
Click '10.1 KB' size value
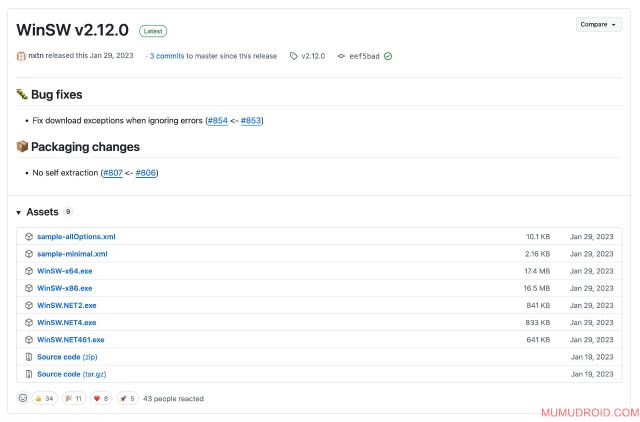click(x=538, y=237)
